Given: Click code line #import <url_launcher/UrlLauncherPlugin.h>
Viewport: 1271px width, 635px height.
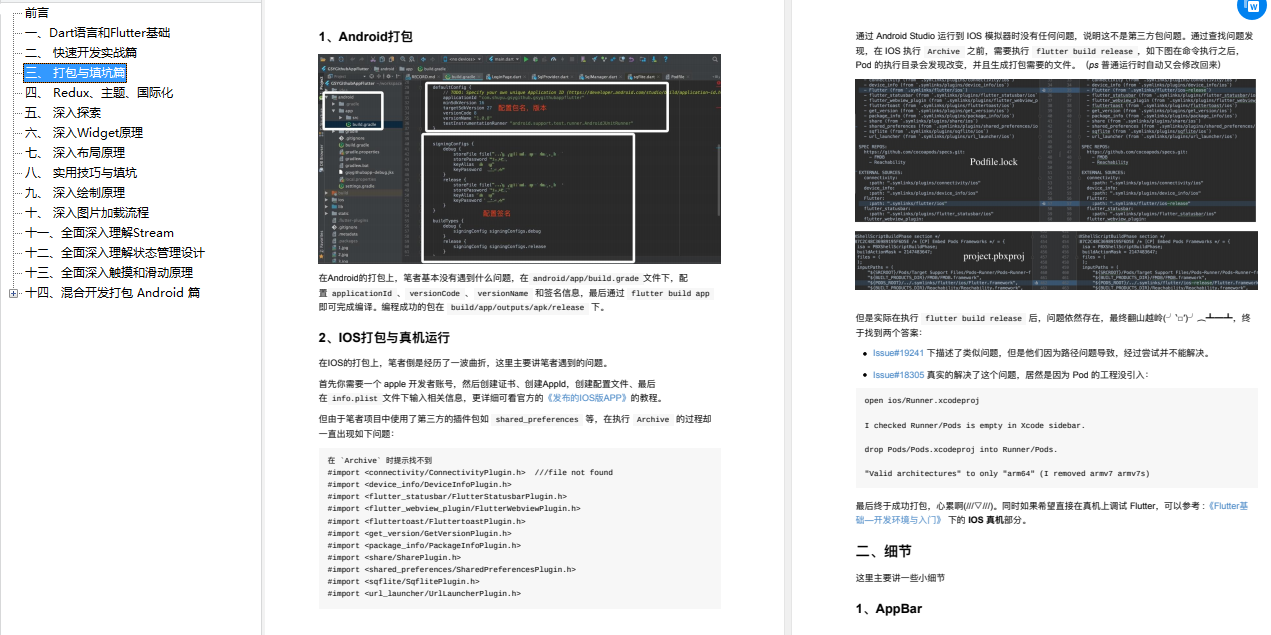Looking at the screenshot, I should 426,593.
